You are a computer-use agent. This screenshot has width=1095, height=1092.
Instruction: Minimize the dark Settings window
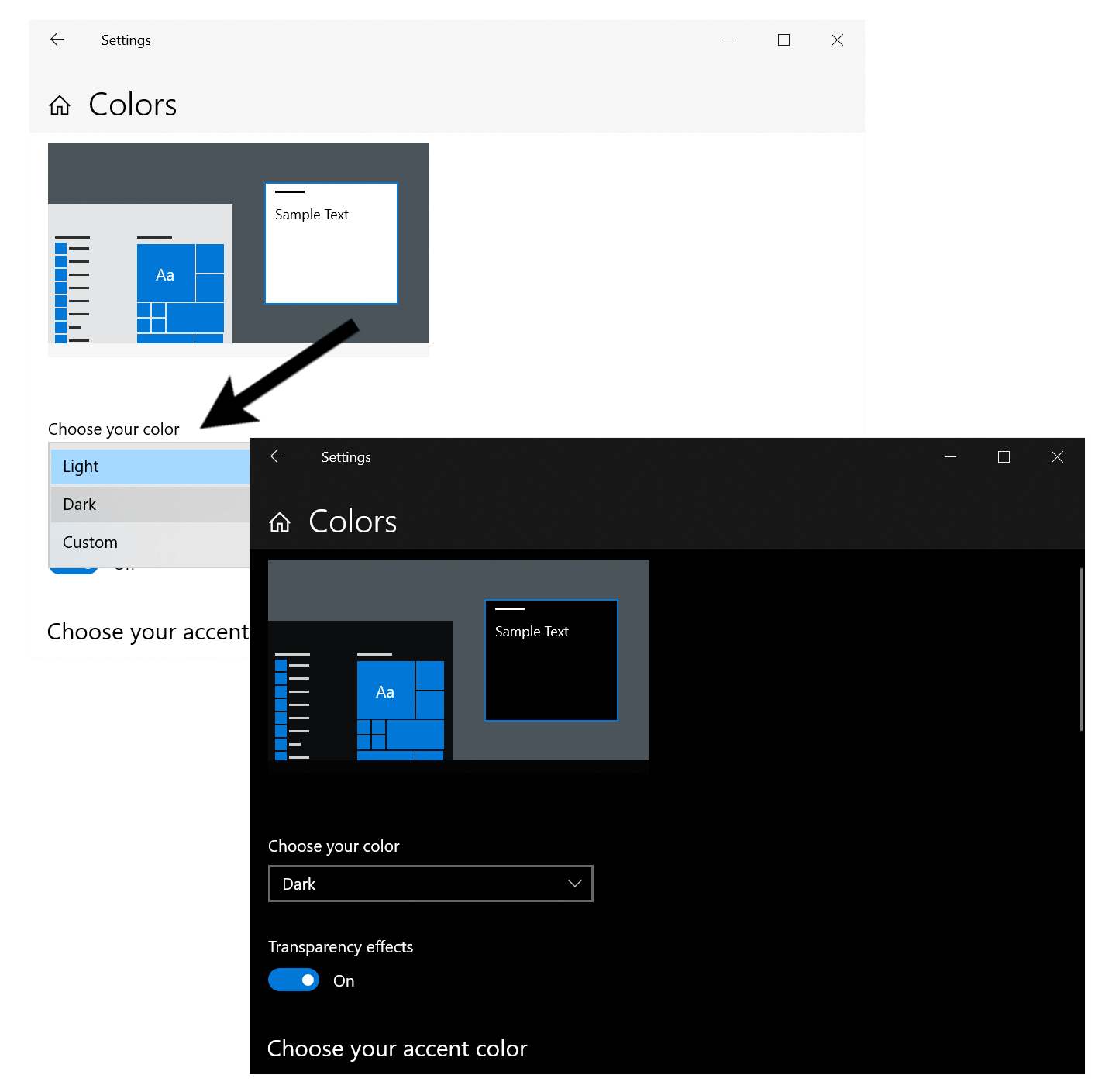click(x=950, y=457)
